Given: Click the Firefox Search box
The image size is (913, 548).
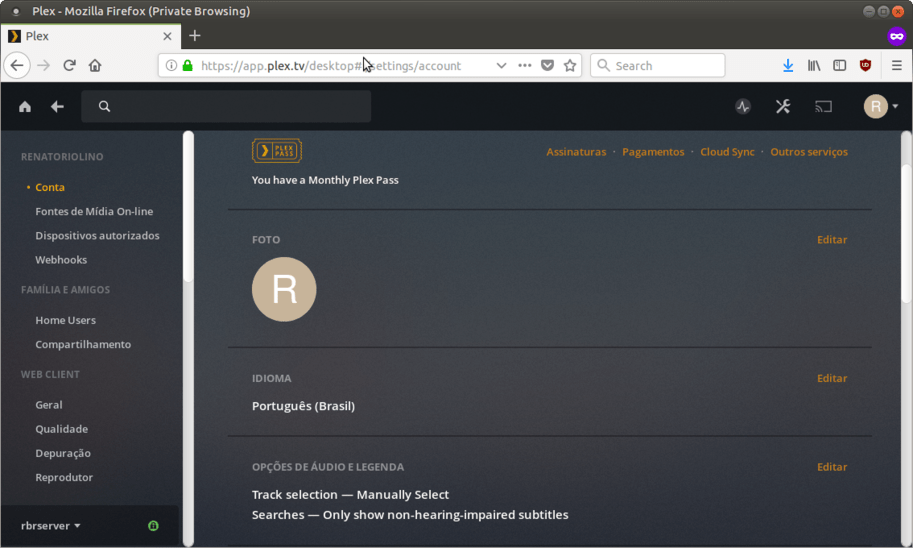Looking at the screenshot, I should point(657,65).
